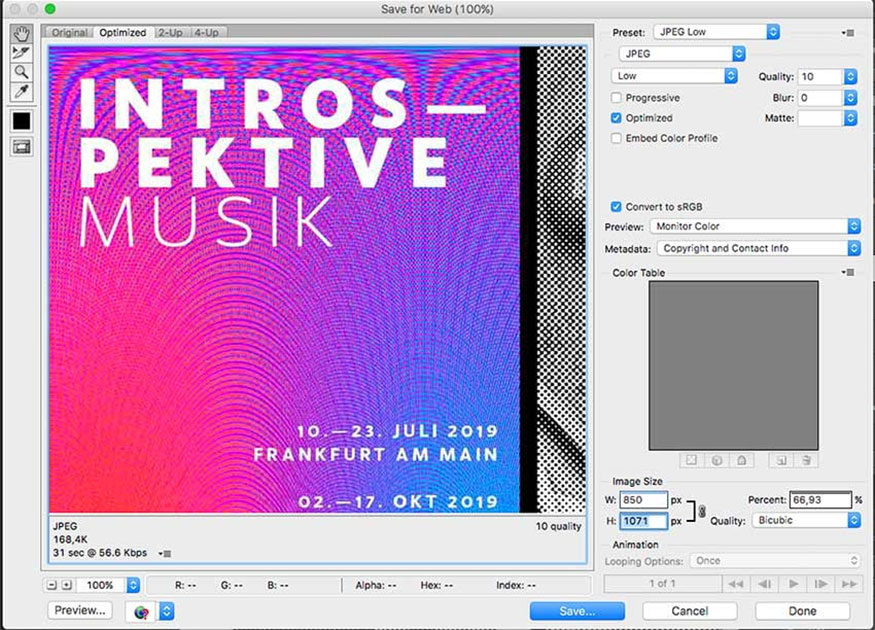Open the Preset dropdown showing JPEG Low
The image size is (875, 630).
pyautogui.click(x=716, y=32)
